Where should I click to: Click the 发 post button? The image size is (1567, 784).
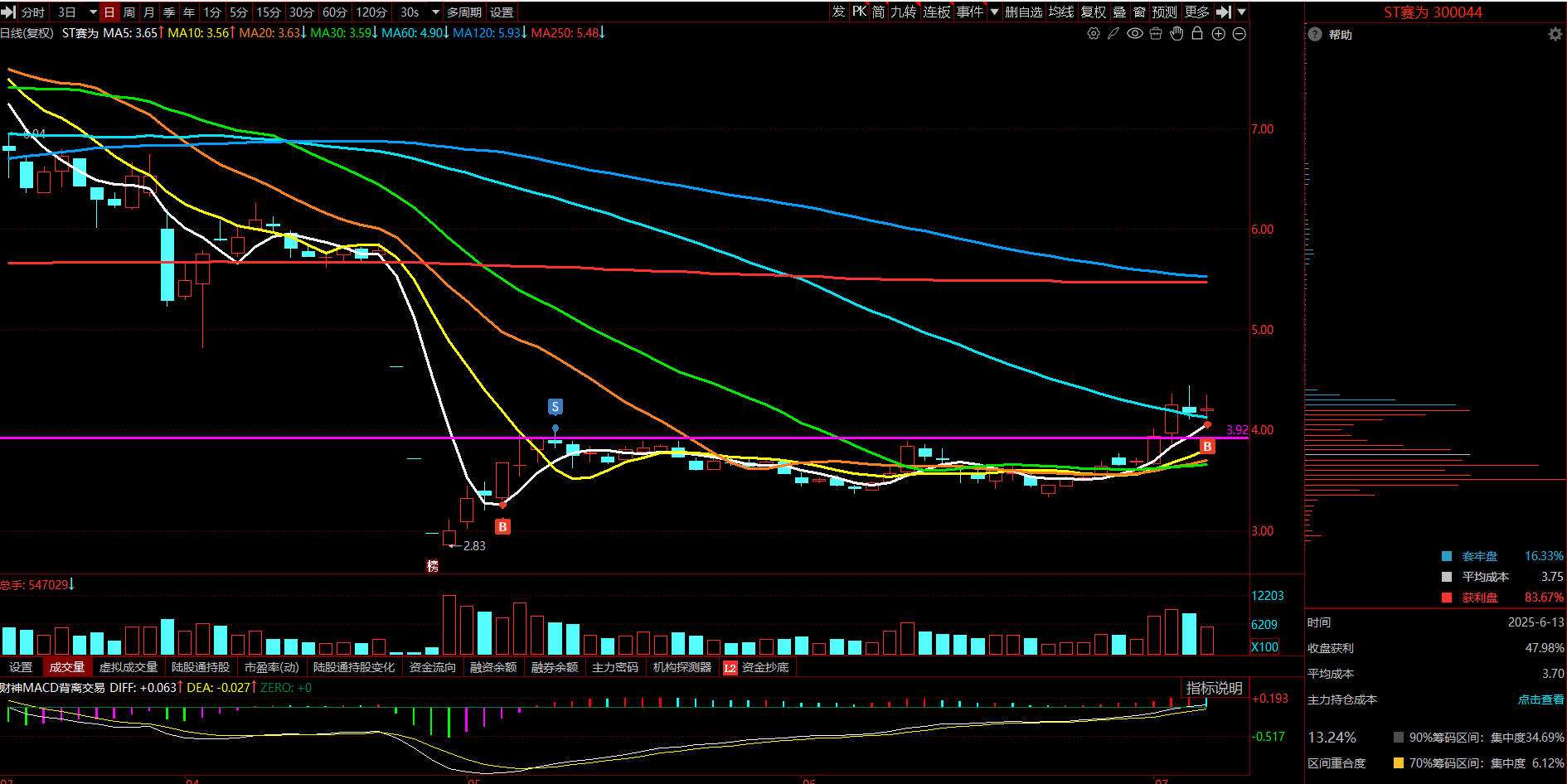[x=839, y=12]
